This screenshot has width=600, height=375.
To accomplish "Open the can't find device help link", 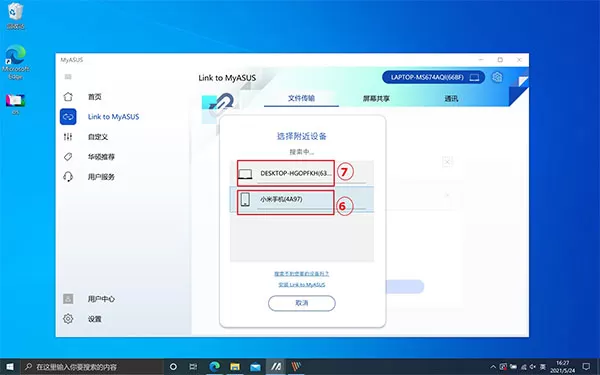I will 302,274.
